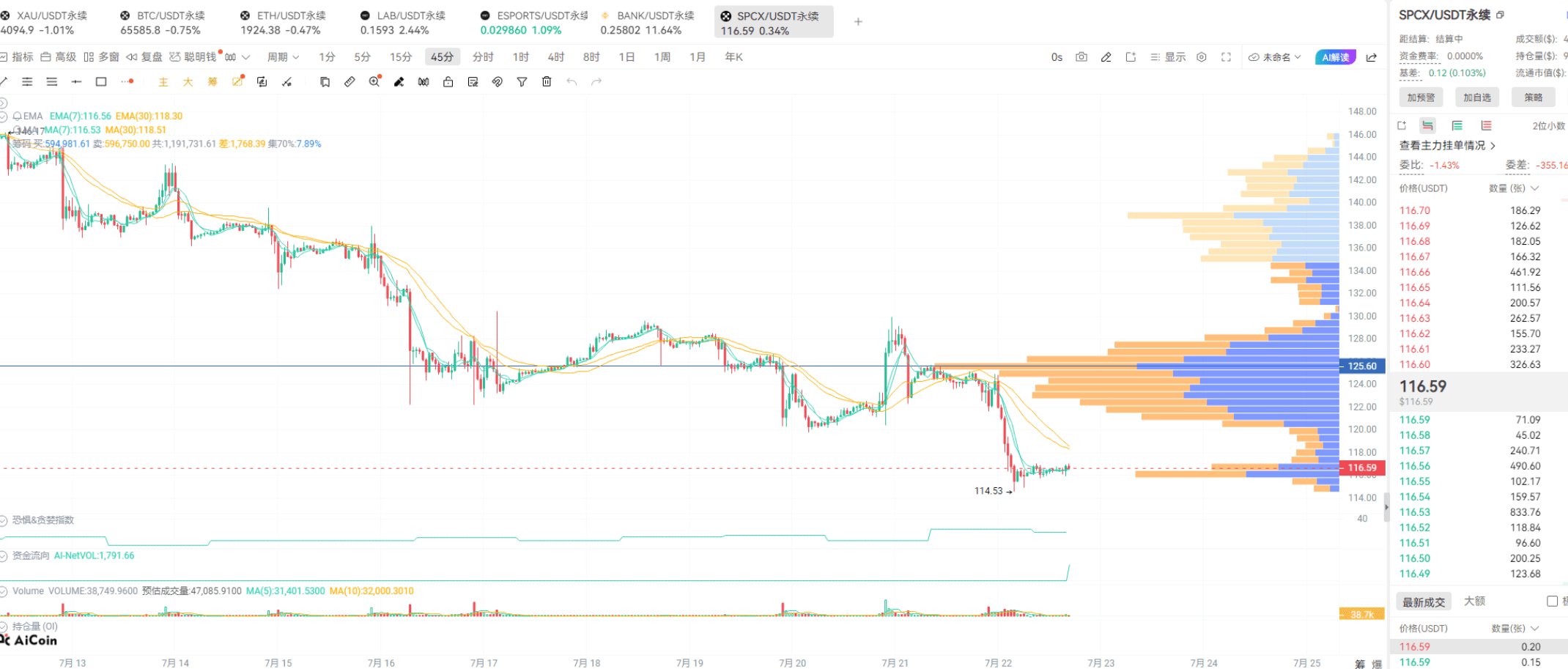Switch to BTC/USDT永续 tab
The width and height of the screenshot is (1568, 669).
click(x=162, y=23)
